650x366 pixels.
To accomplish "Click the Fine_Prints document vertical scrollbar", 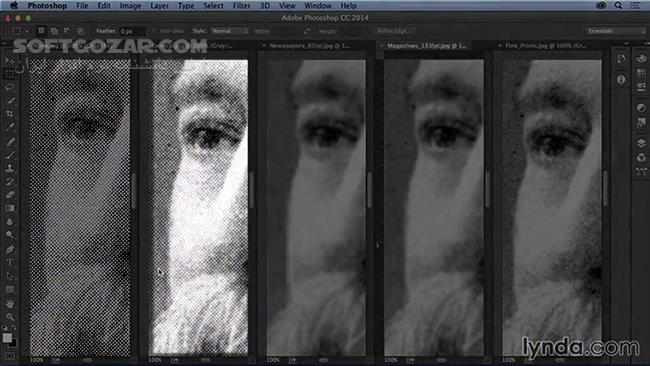I will (605, 189).
